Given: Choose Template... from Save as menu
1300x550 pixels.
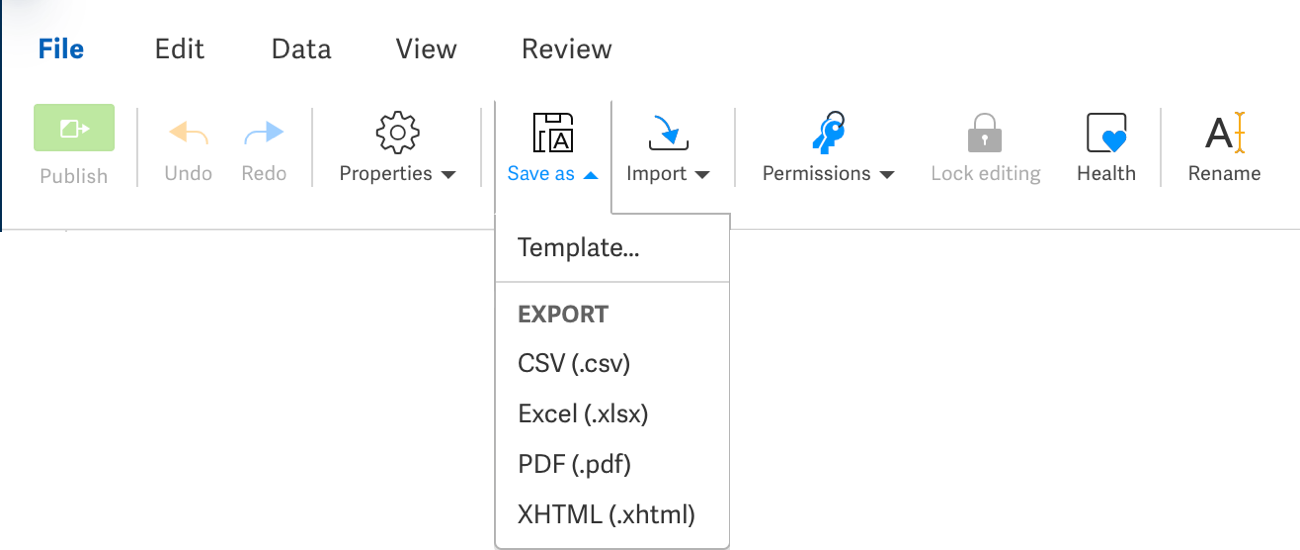Looking at the screenshot, I should click(578, 248).
